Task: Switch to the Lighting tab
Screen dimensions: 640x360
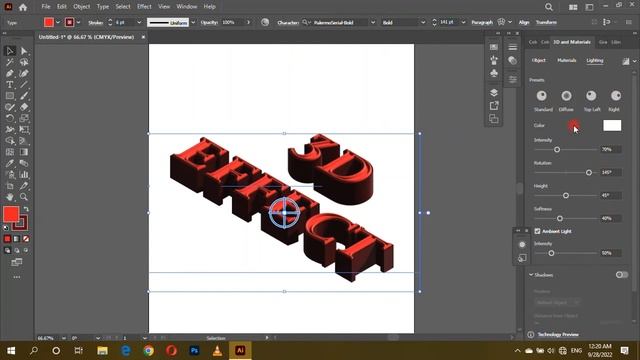Action: tap(595, 60)
